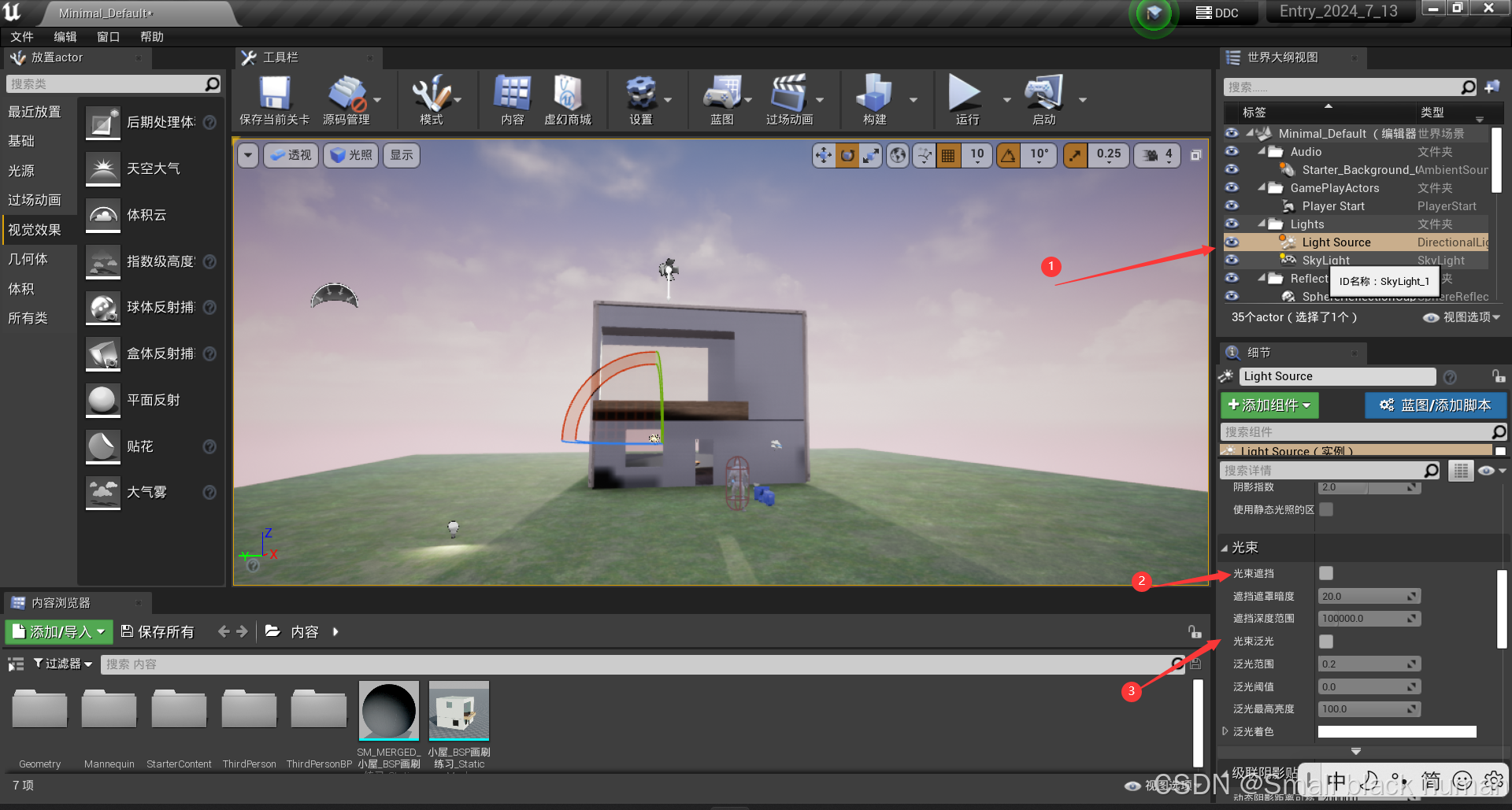This screenshot has height=810, width=1512.
Task: Click the Build (构建) toolbar icon
Action: (x=874, y=95)
